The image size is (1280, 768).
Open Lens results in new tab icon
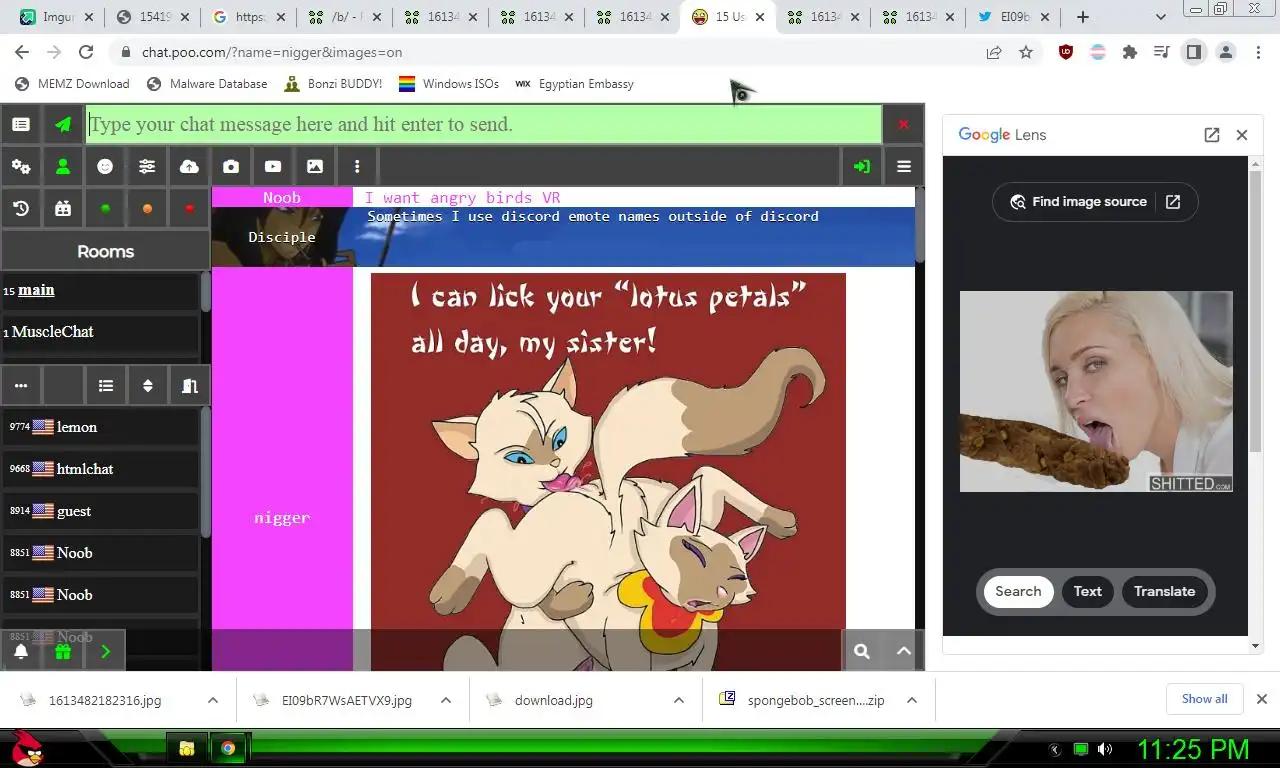coord(1212,135)
